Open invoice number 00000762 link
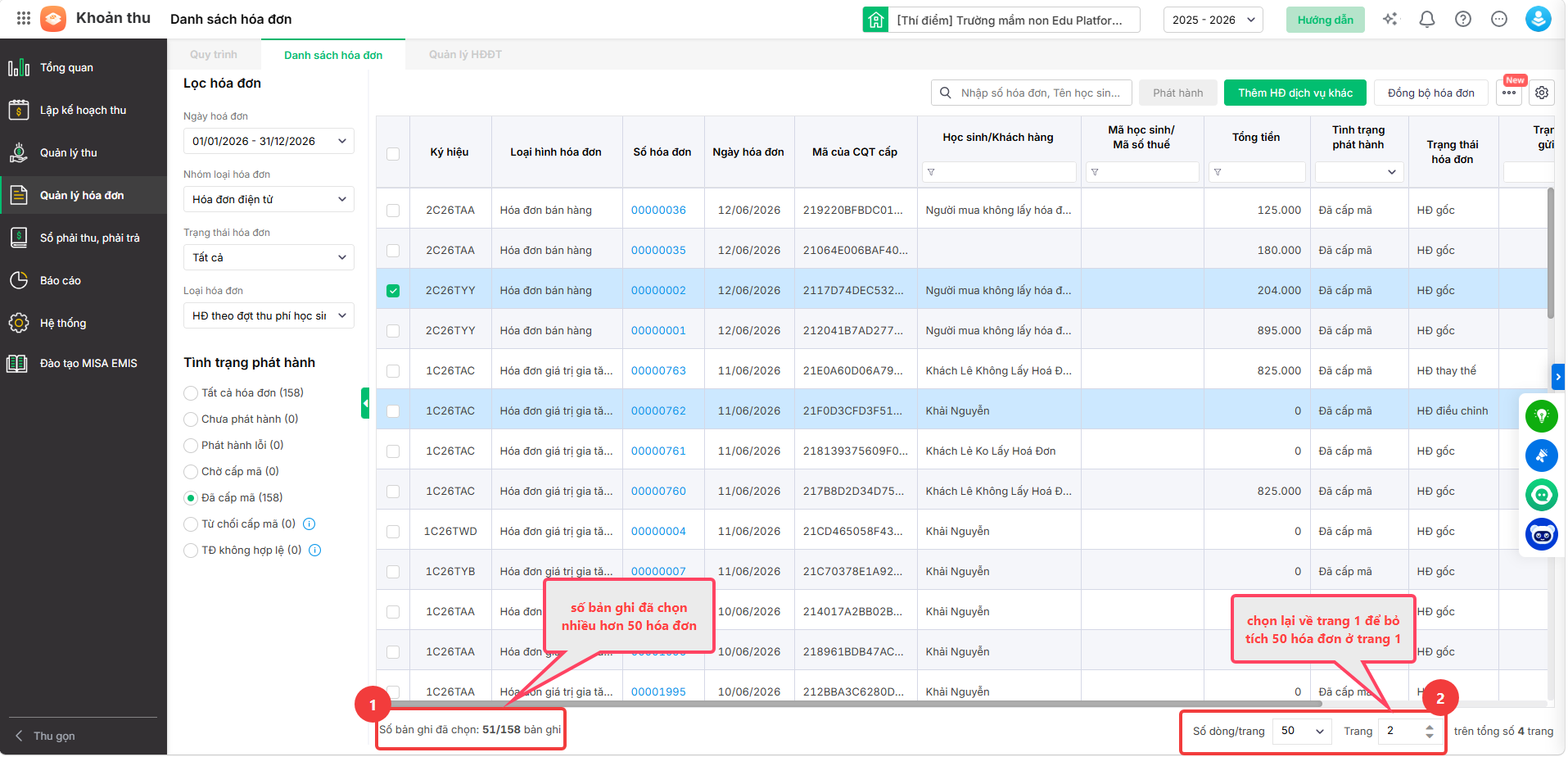The height and width of the screenshot is (757, 1568). pos(658,411)
